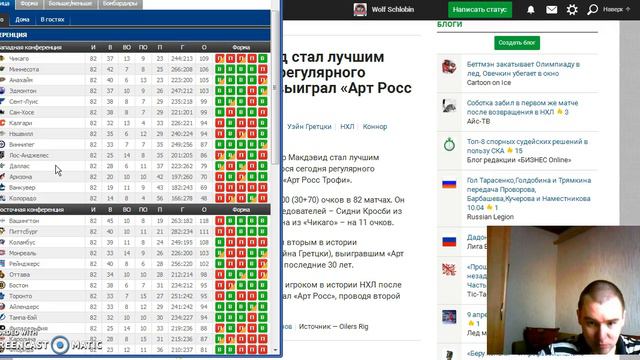Screen dimensions: 640x360
Task: Open the settings gear icon
Action: 572,9
